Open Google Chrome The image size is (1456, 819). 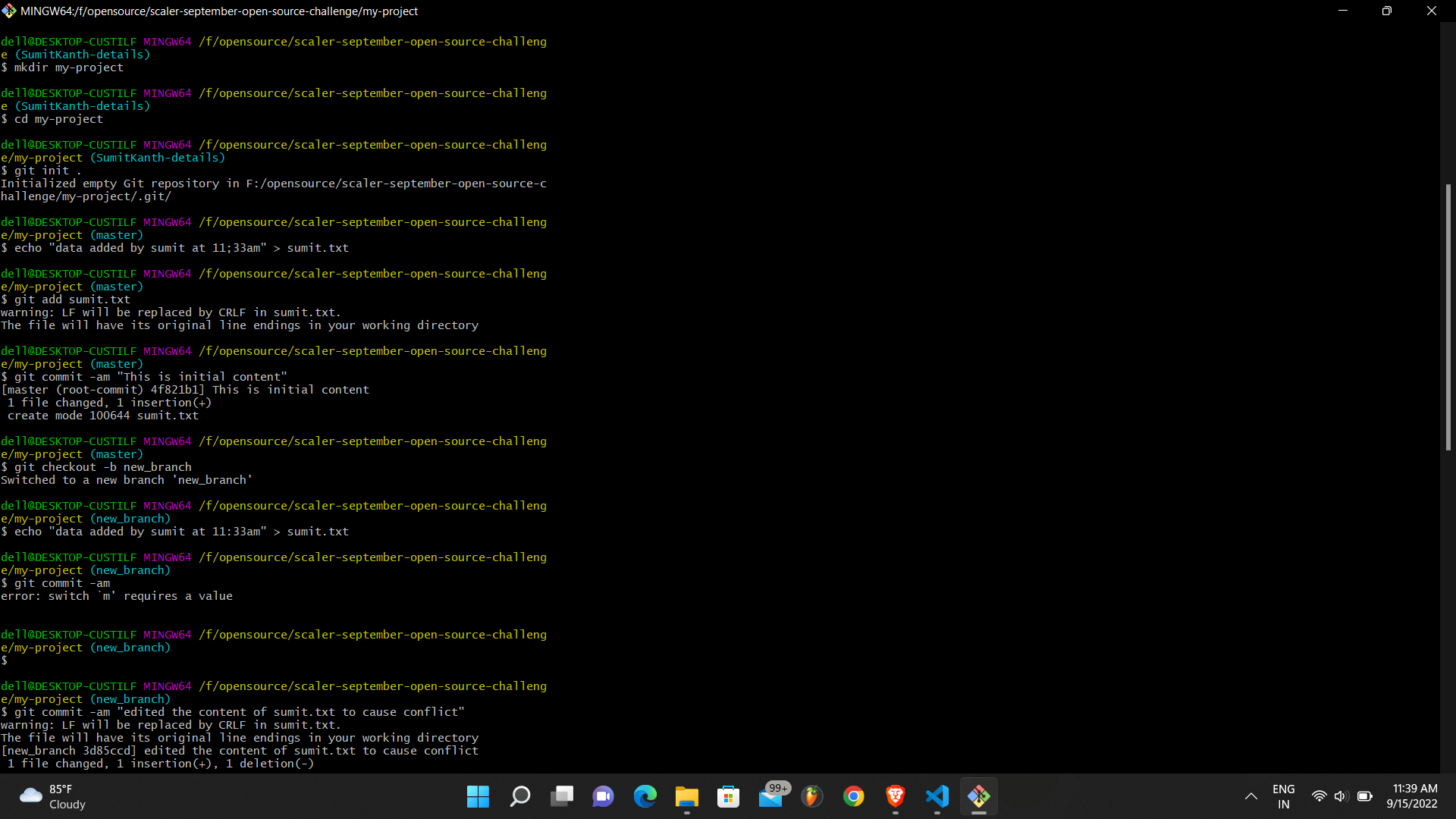coord(854,797)
